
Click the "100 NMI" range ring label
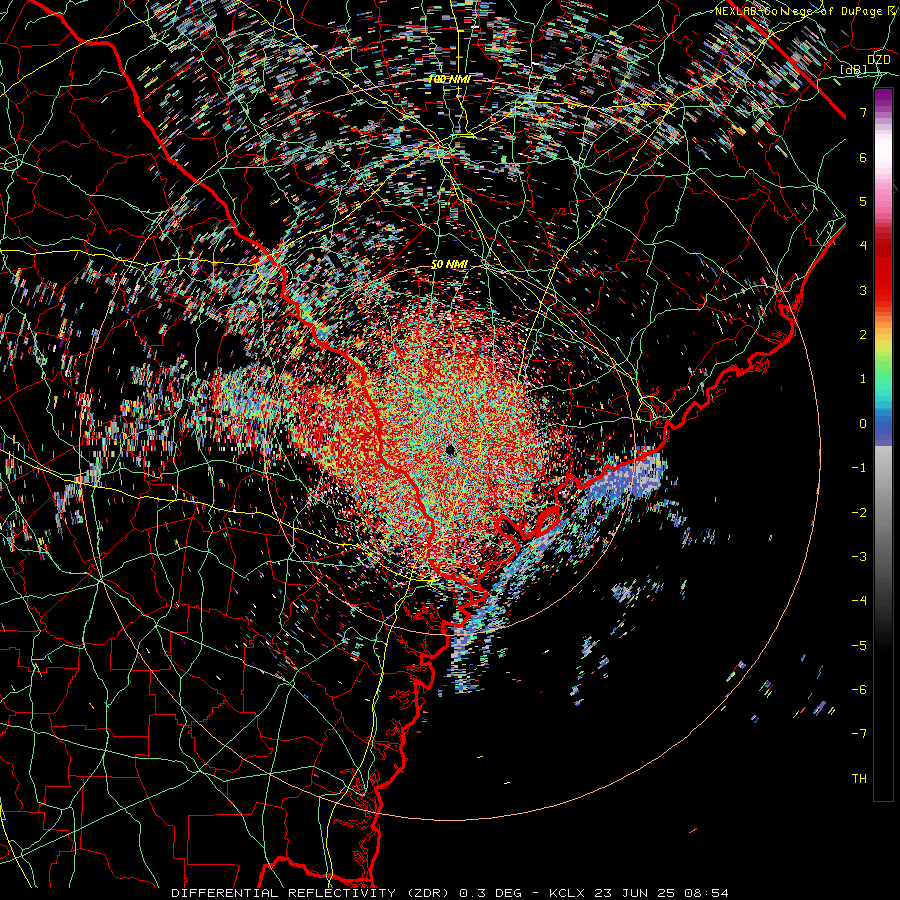449,79
